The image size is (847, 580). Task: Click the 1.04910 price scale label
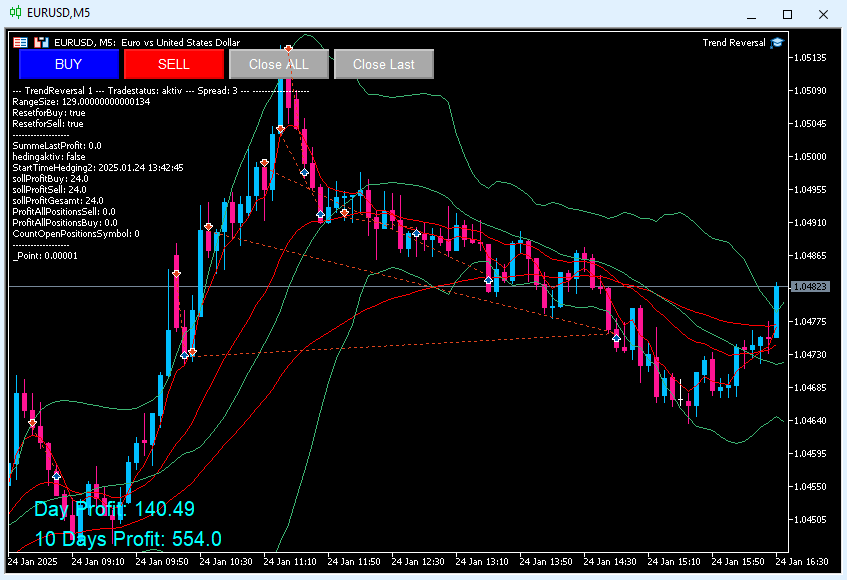tap(810, 222)
